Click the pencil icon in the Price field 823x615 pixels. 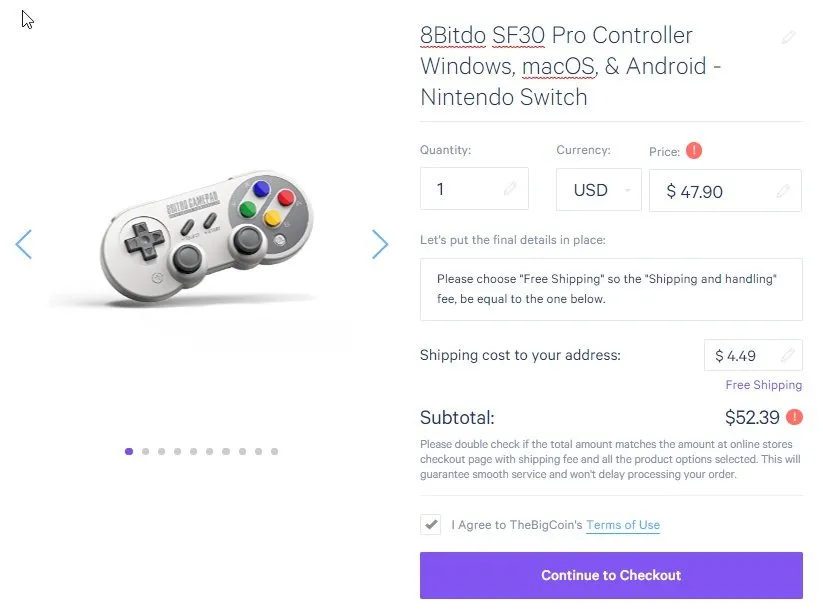pos(784,191)
